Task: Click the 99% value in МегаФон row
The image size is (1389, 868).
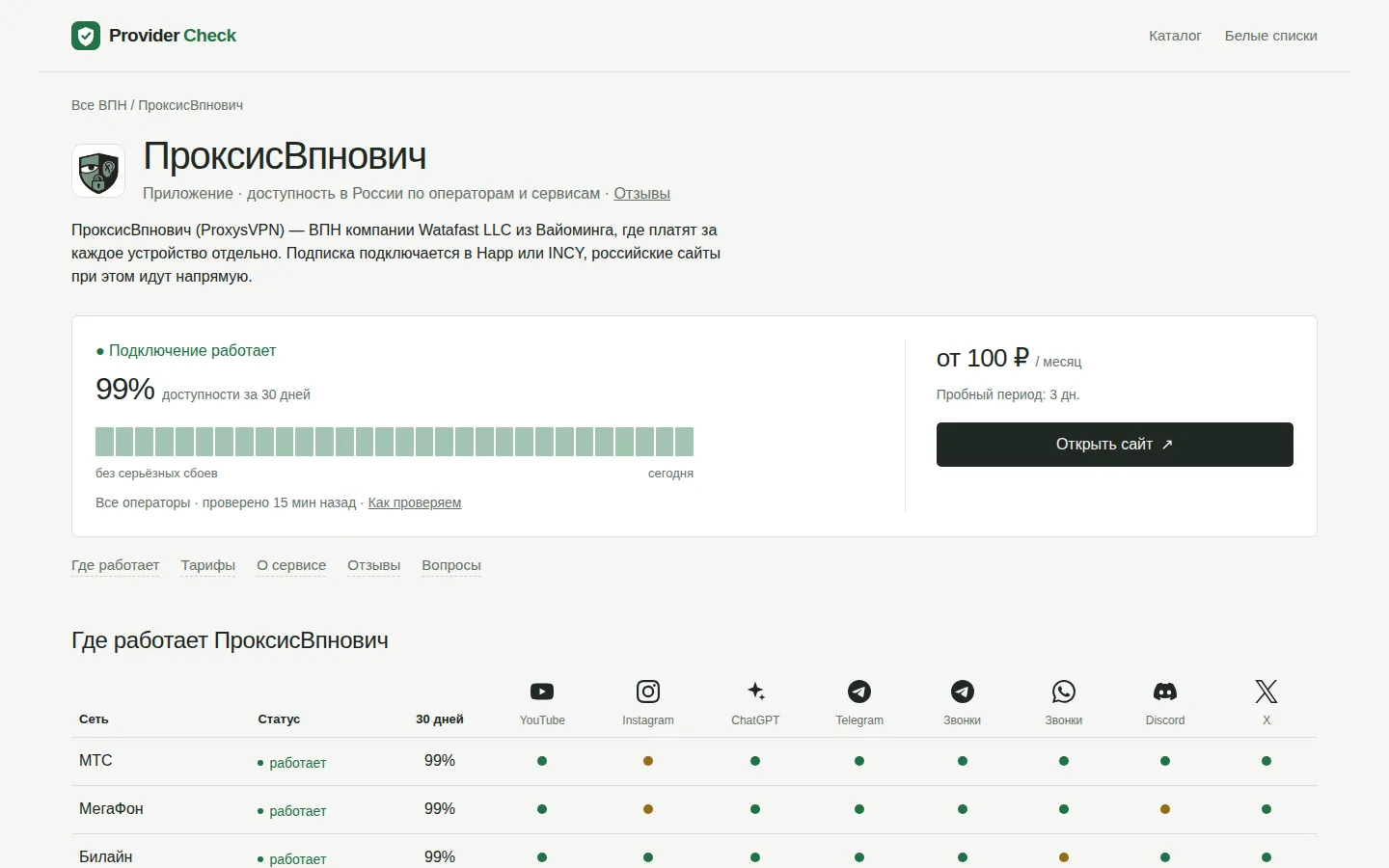Action: tap(440, 809)
